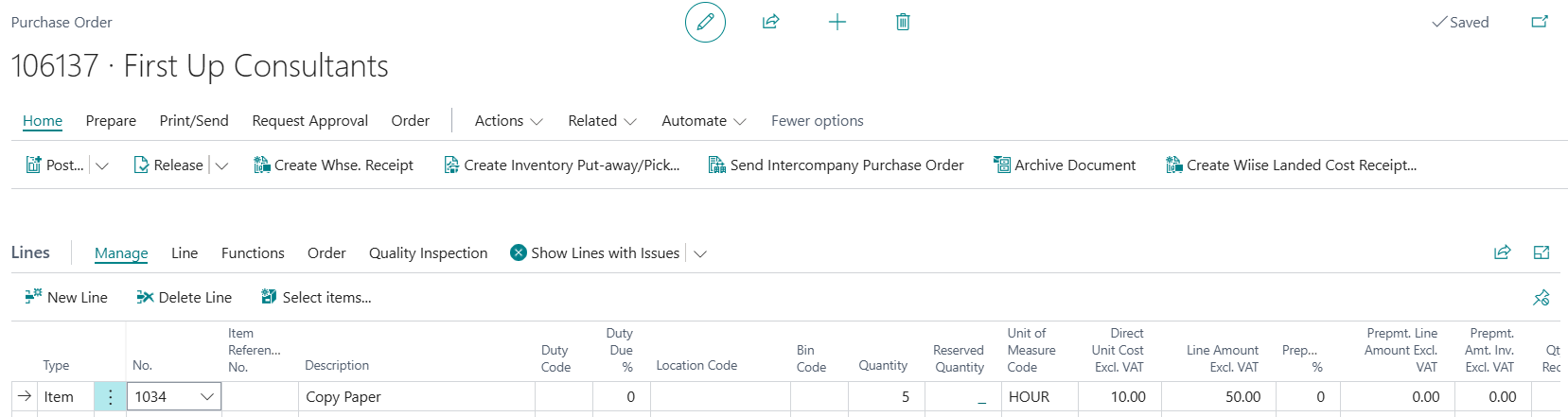
Task: Click Create Inventory Put-away/Pick
Action: (562, 165)
